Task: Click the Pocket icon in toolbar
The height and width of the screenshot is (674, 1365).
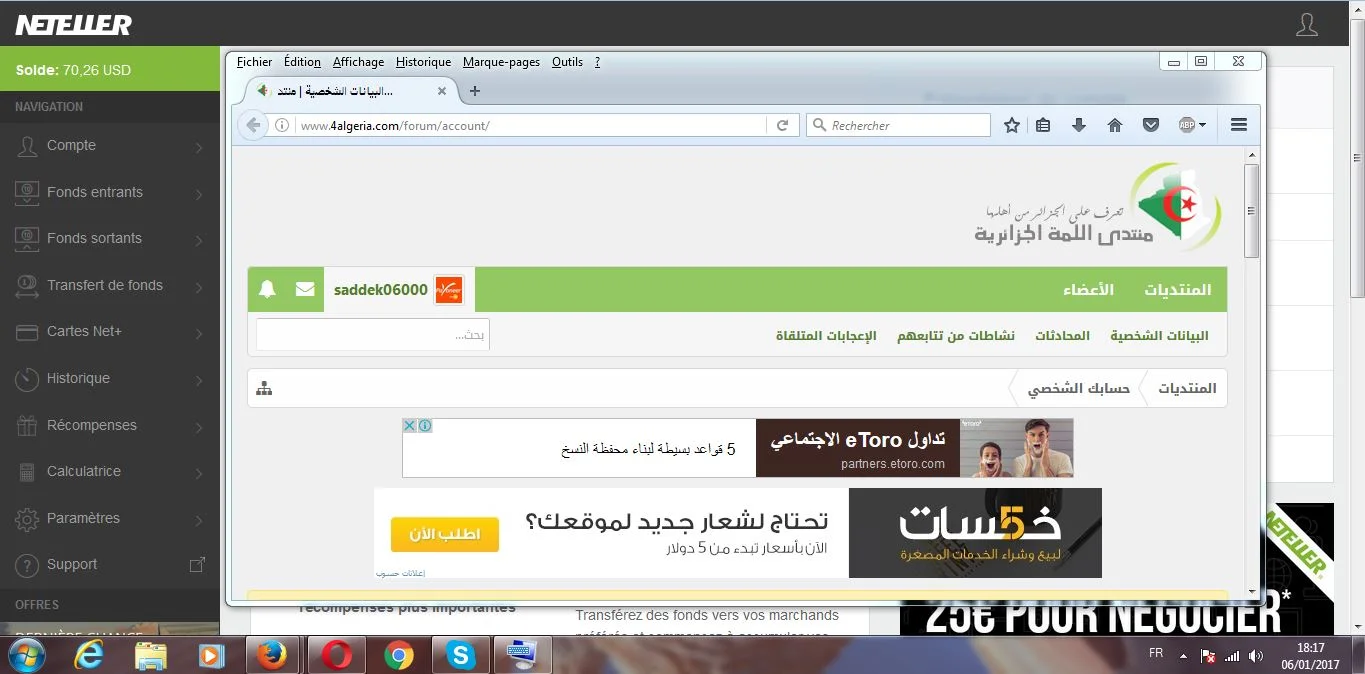Action: click(1151, 125)
